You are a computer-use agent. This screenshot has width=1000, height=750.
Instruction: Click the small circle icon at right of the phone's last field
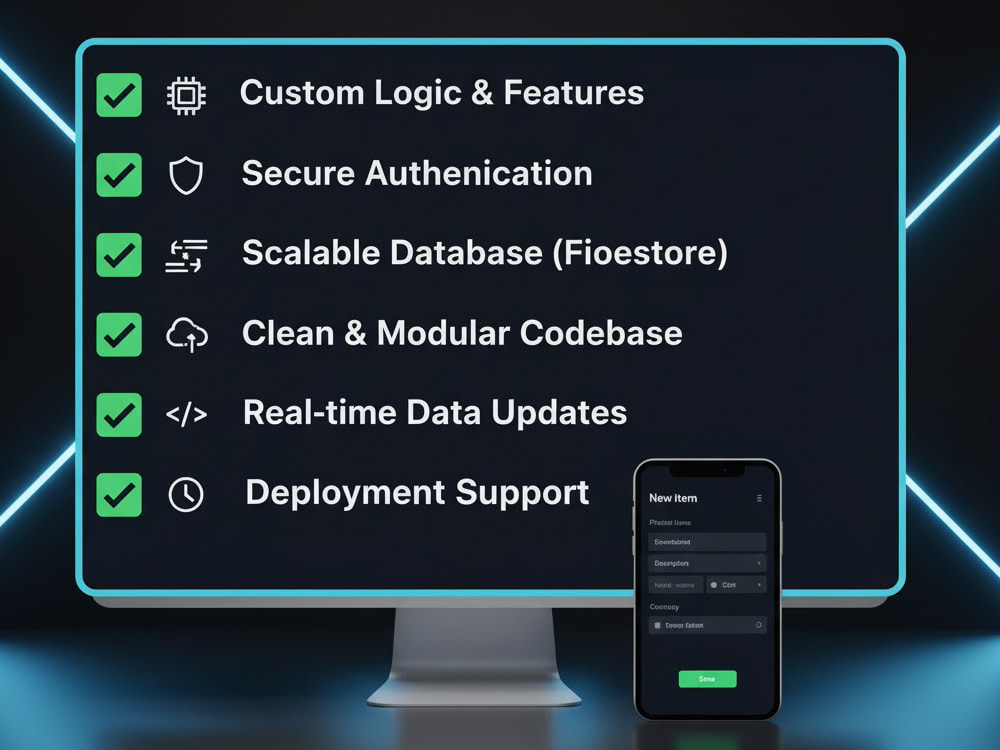[x=758, y=625]
